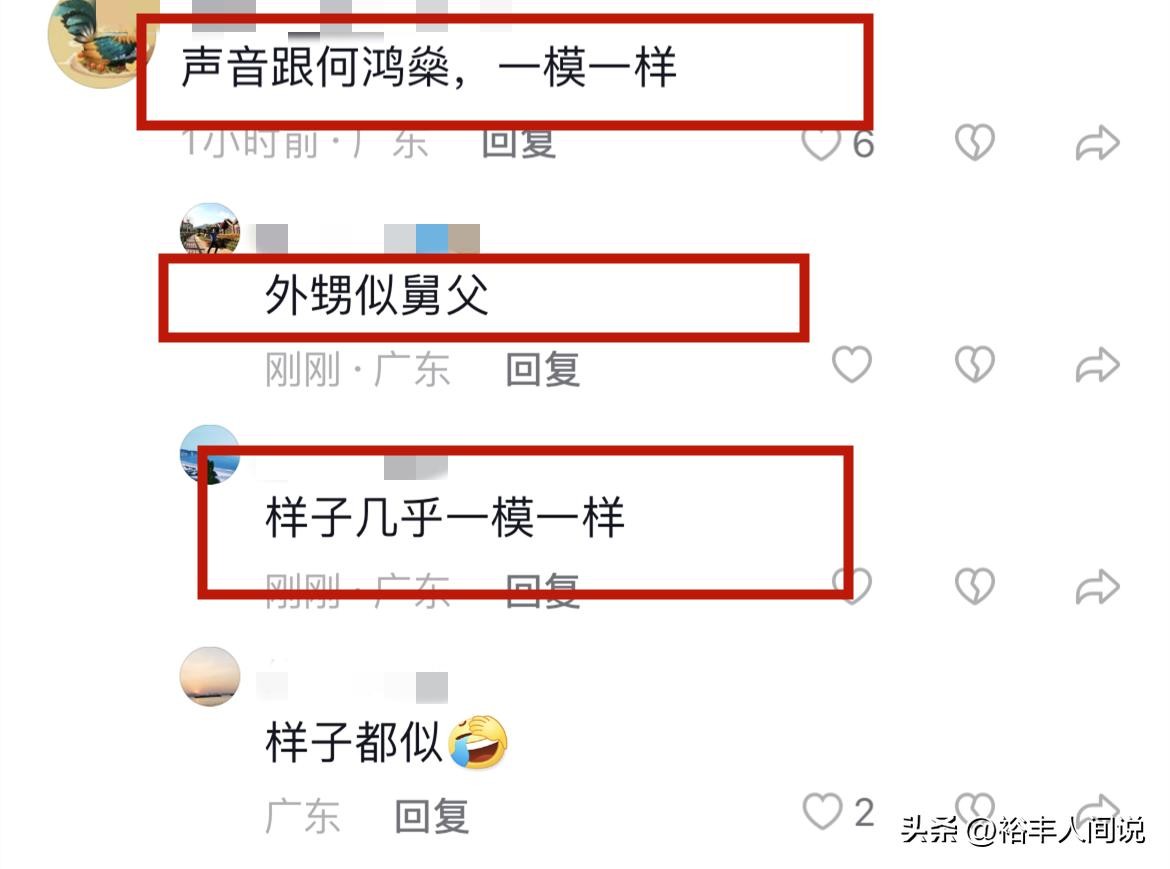Select the comment text 外甥似舅父
1170x869 pixels.
pos(377,295)
